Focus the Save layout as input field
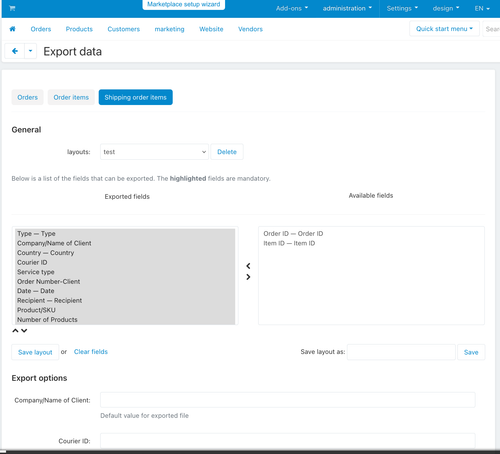The width and height of the screenshot is (500, 454). (401, 352)
